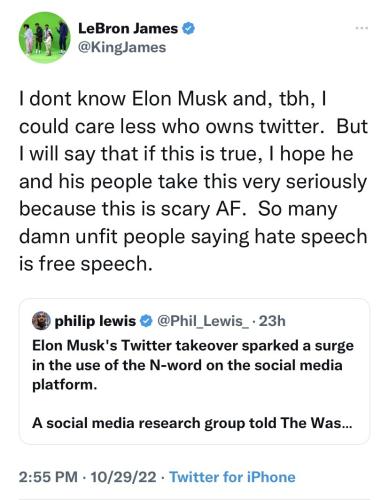
Task: Click the 23h timestamp on quoted tweet
Action: click(x=272, y=321)
